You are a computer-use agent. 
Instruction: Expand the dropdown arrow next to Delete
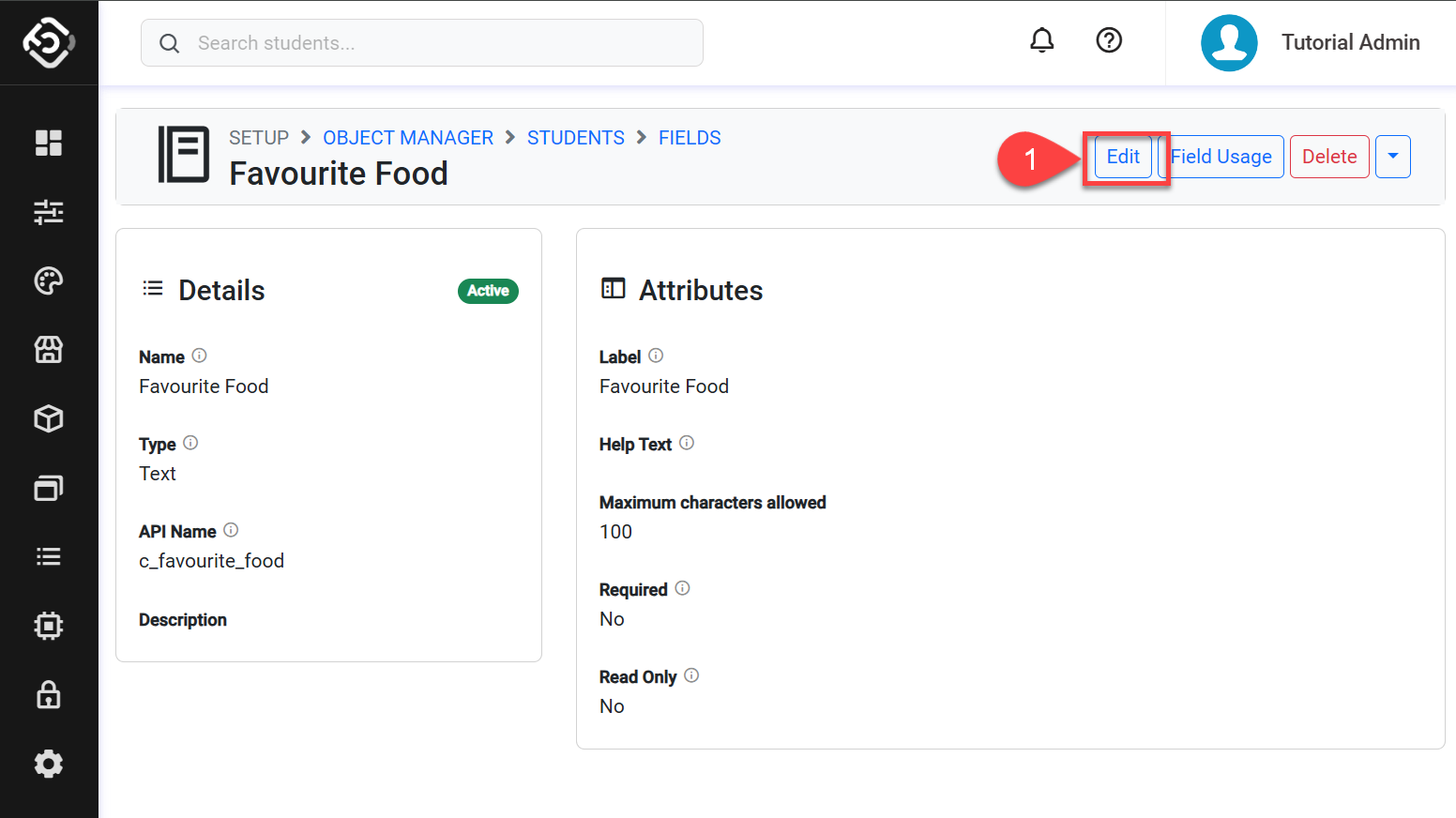pyautogui.click(x=1392, y=157)
